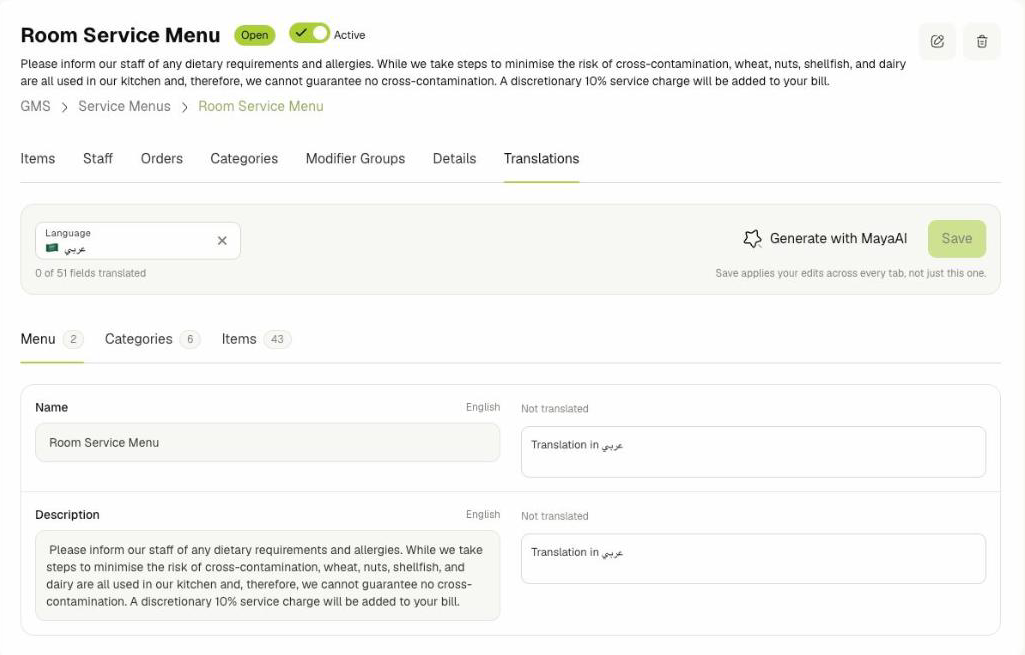Click the Arabic flag icon
This screenshot has width=1025, height=655.
pos(52,248)
